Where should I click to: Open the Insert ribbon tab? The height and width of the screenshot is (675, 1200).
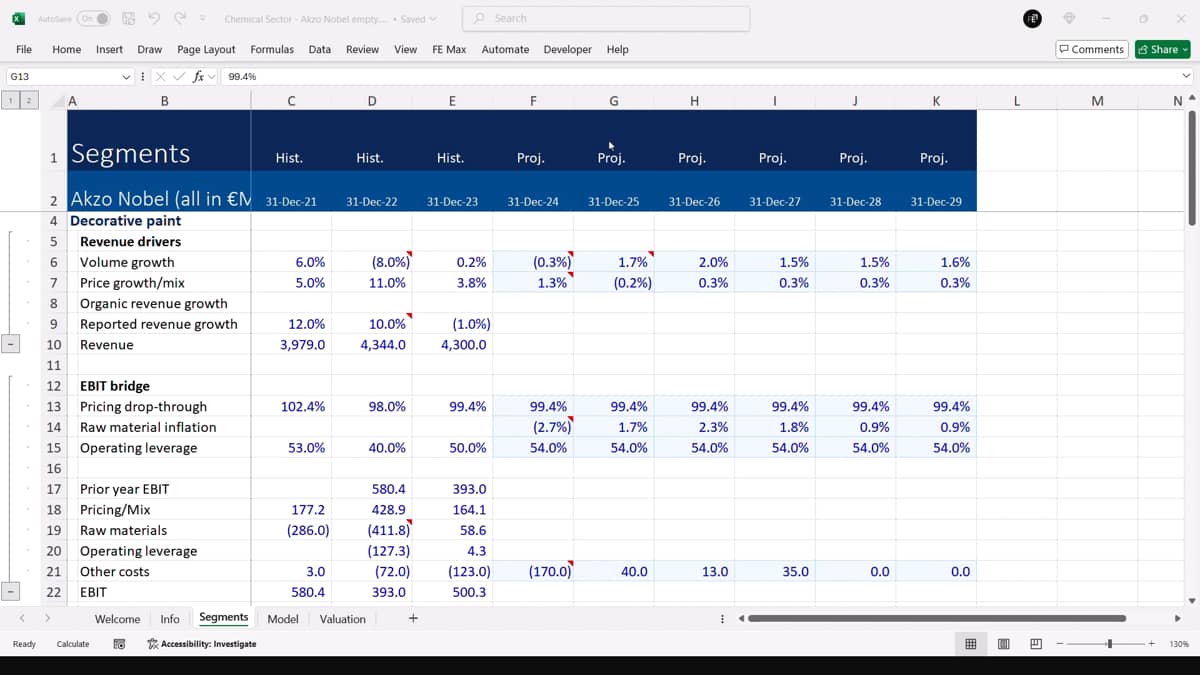point(110,49)
